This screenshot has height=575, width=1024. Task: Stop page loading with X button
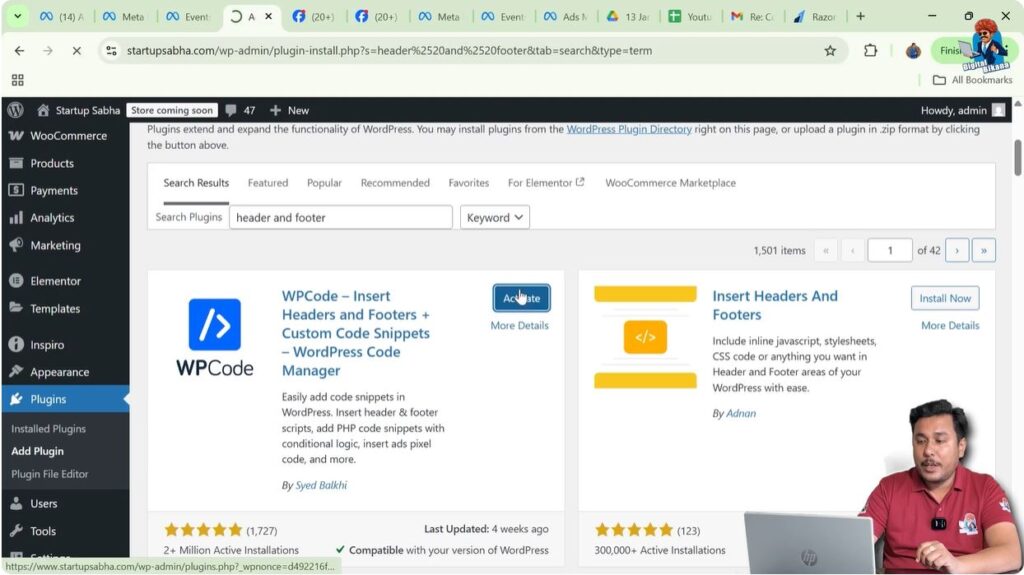(76, 50)
